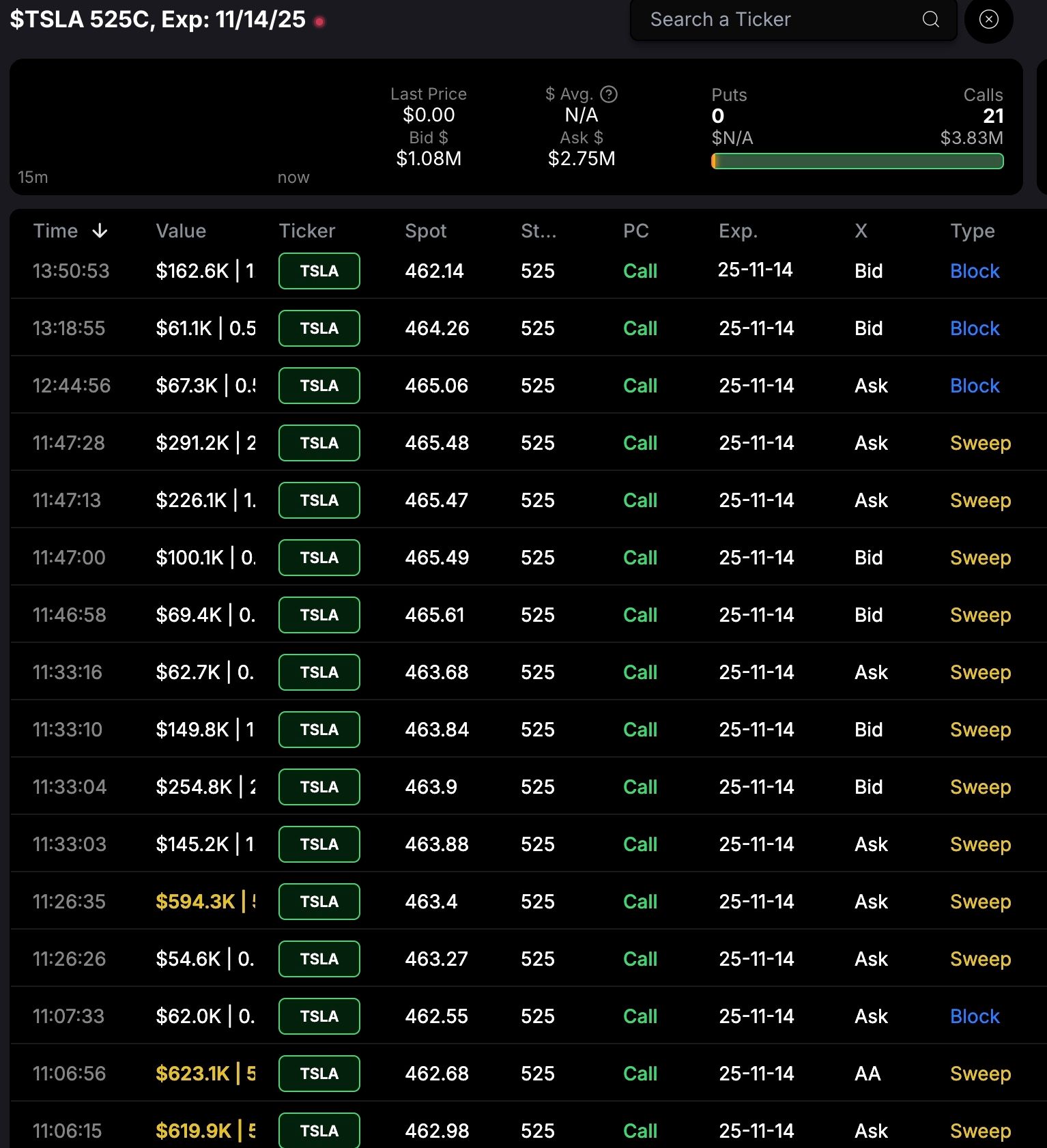Open TSLA ticker badge at 13:50:53
Image resolution: width=1047 pixels, height=1148 pixels.
(x=319, y=271)
